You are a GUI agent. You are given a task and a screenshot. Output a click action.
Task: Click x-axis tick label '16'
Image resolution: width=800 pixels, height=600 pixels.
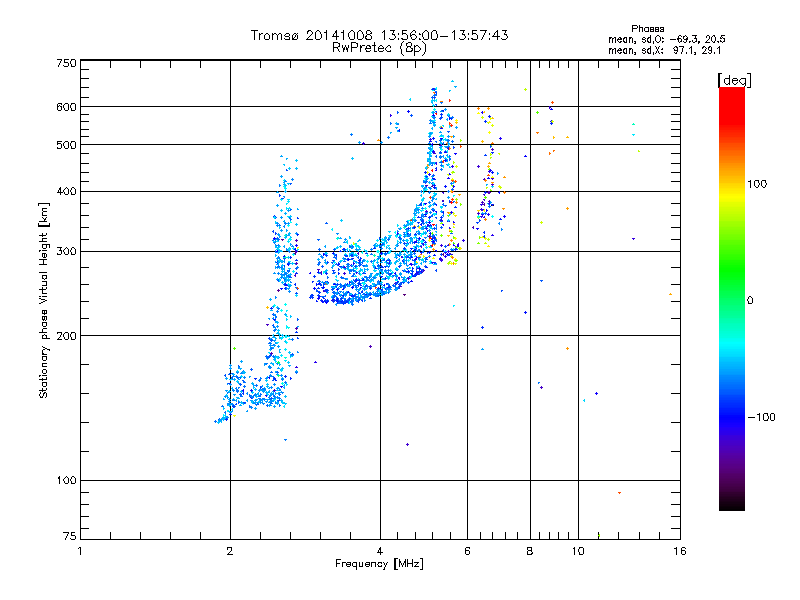(680, 551)
